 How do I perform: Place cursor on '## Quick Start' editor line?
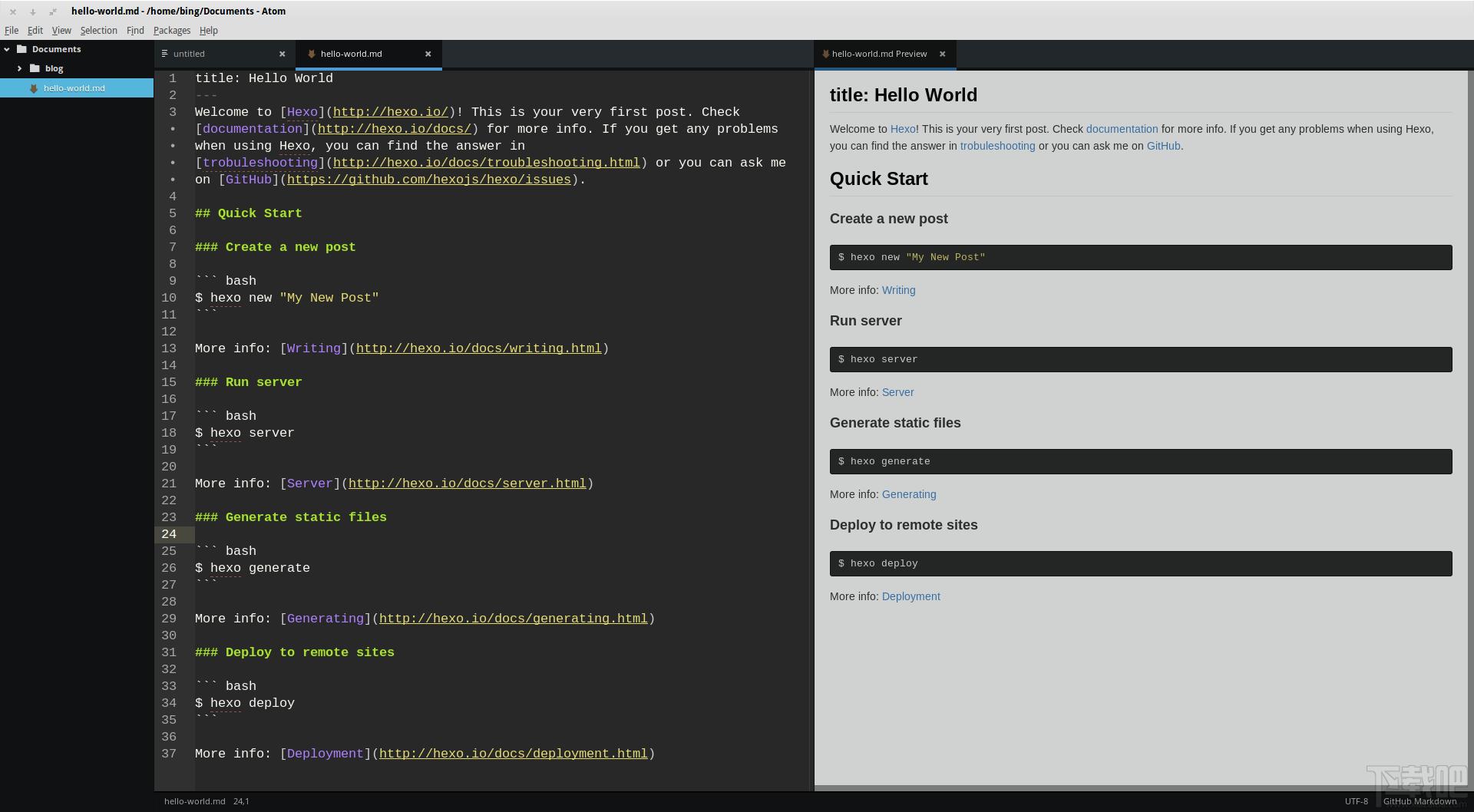(x=249, y=213)
